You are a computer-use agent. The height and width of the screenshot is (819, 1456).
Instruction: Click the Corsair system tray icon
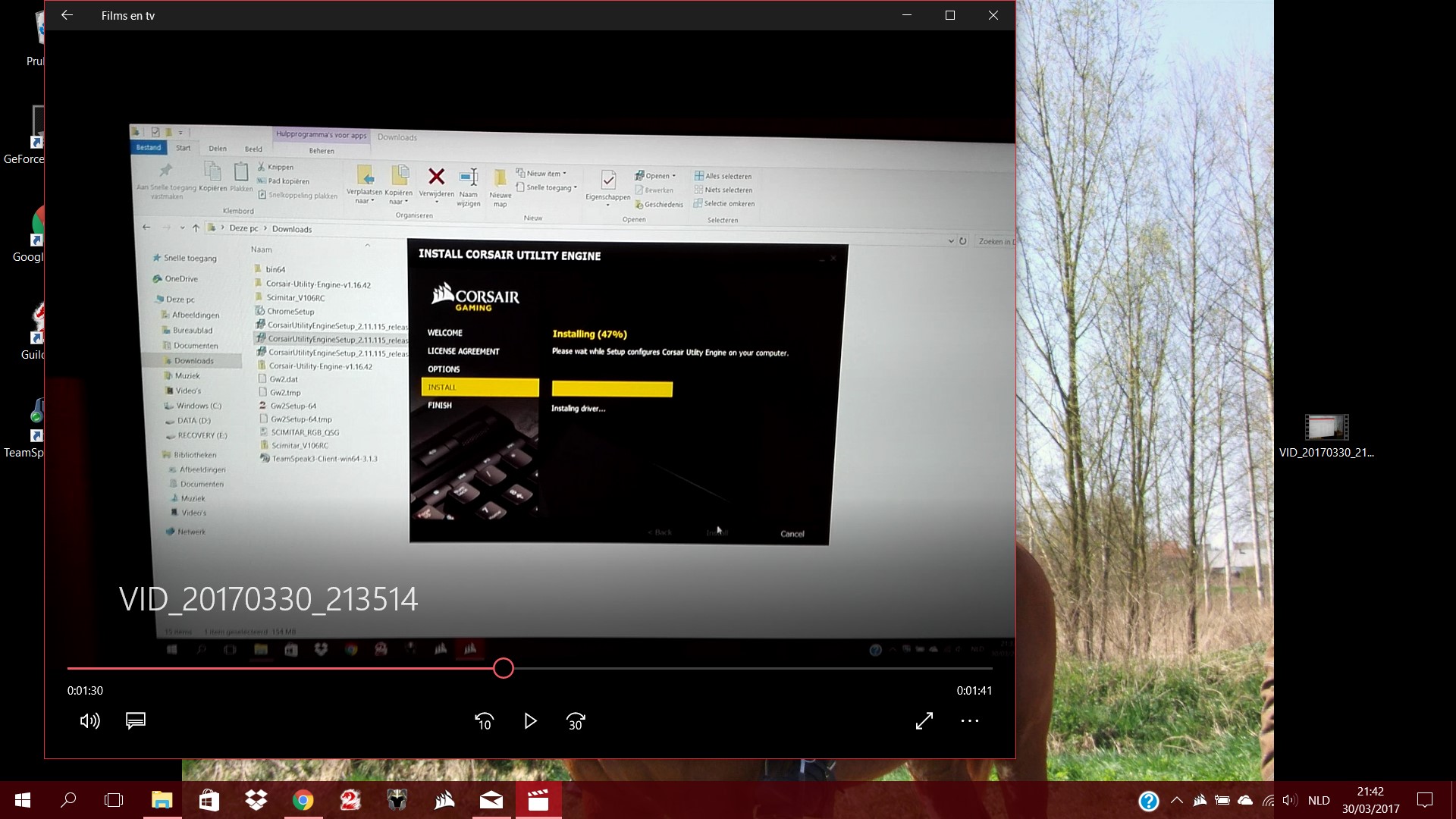click(1200, 800)
